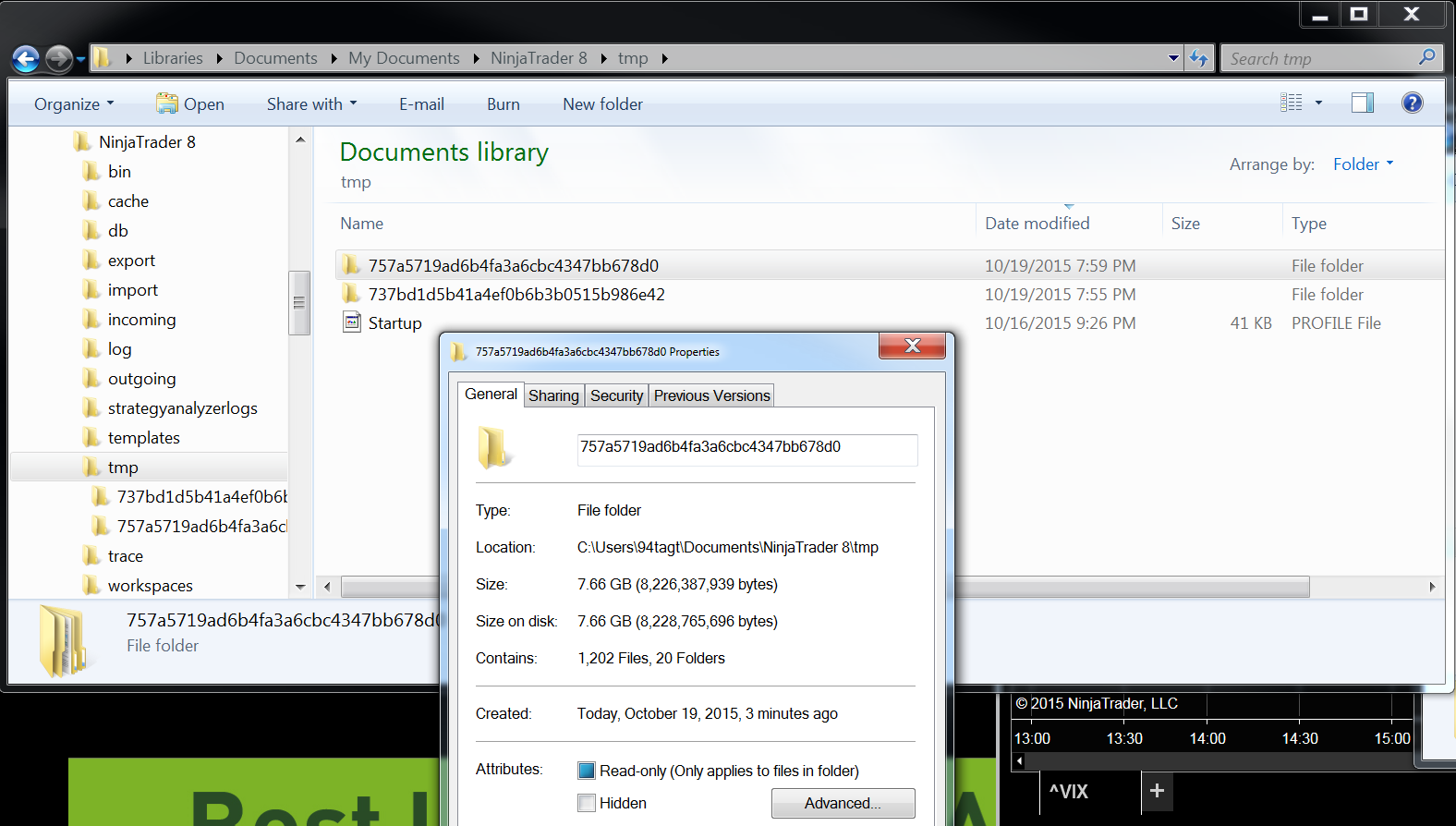Screen dimensions: 1456x826
Task: Click the file list horizontal scroll right arrow
Action: click(x=1432, y=587)
